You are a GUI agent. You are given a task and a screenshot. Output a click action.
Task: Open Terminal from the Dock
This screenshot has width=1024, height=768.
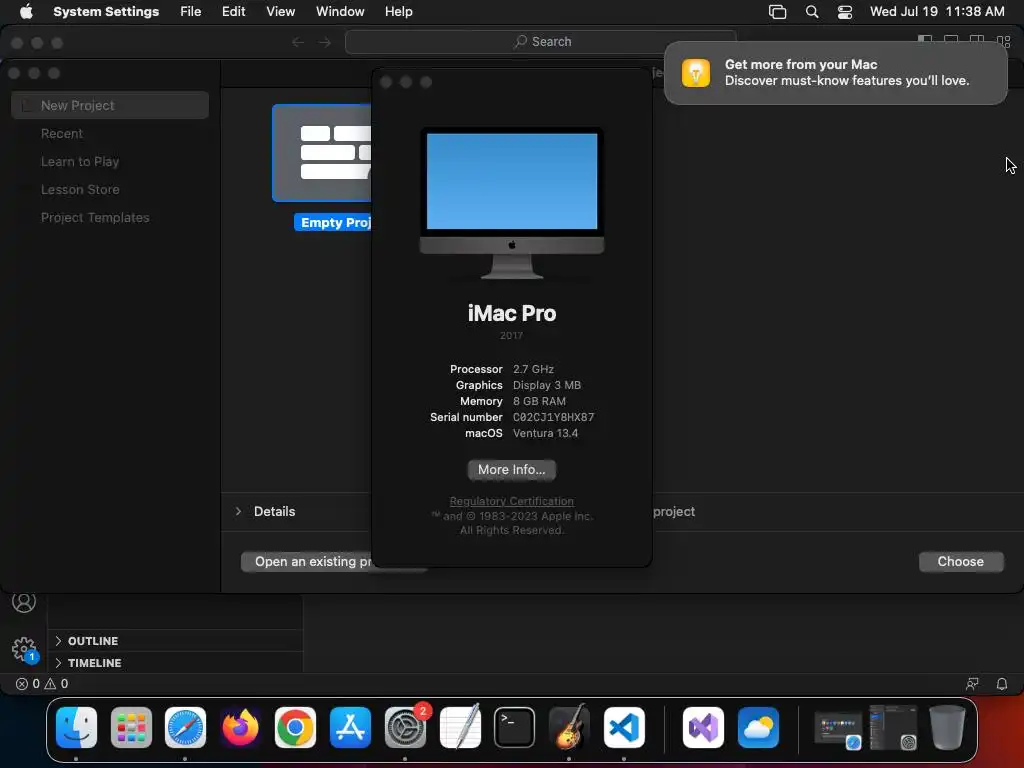[x=515, y=728]
